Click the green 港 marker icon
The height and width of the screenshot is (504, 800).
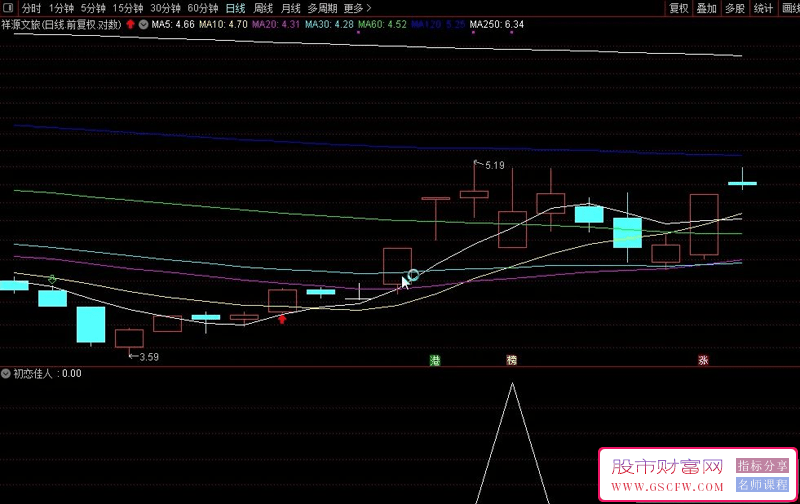(x=435, y=361)
